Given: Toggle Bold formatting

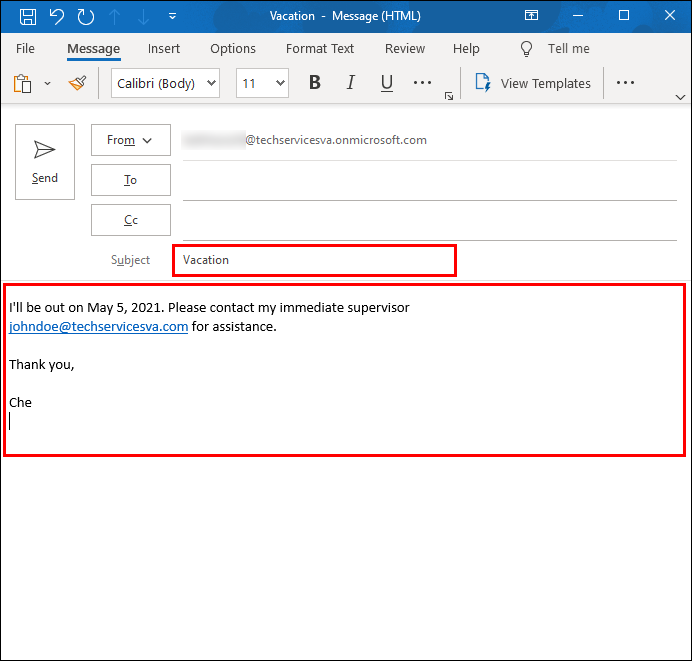Looking at the screenshot, I should point(315,83).
